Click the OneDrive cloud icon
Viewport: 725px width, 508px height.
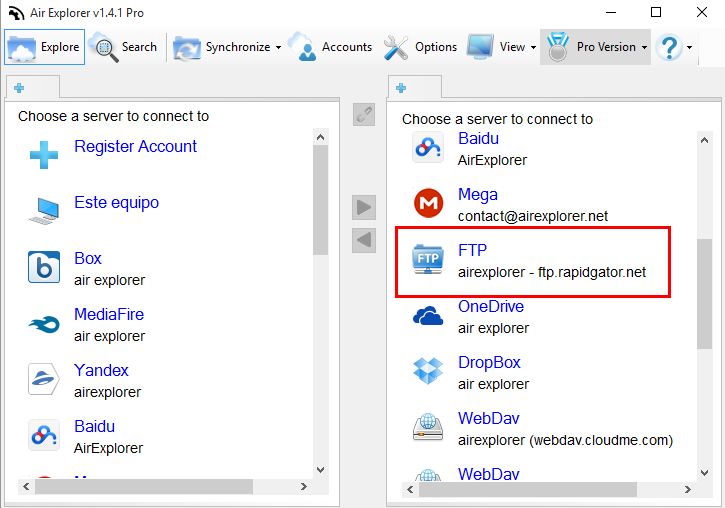(428, 316)
